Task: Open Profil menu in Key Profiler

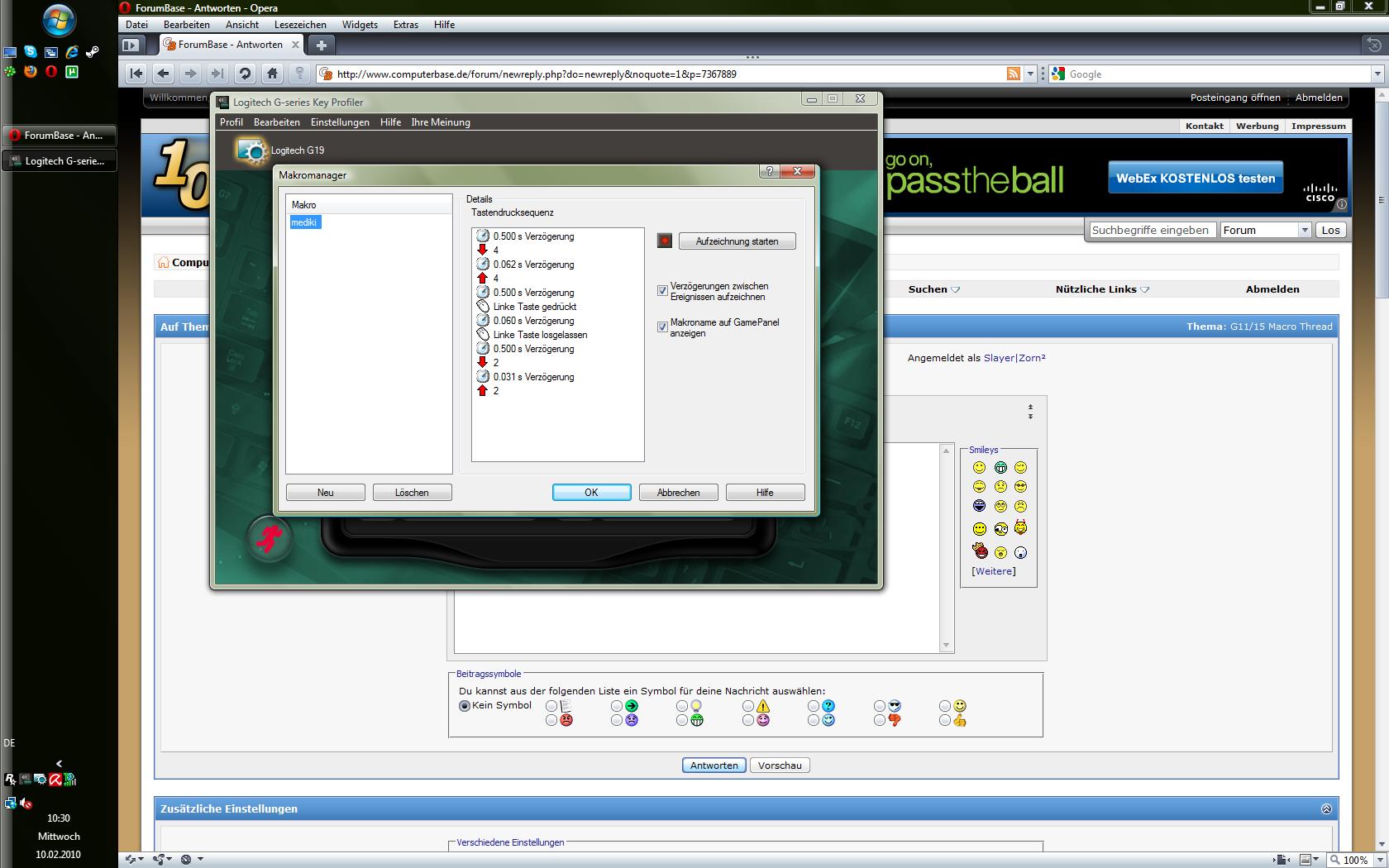Action: [x=231, y=122]
